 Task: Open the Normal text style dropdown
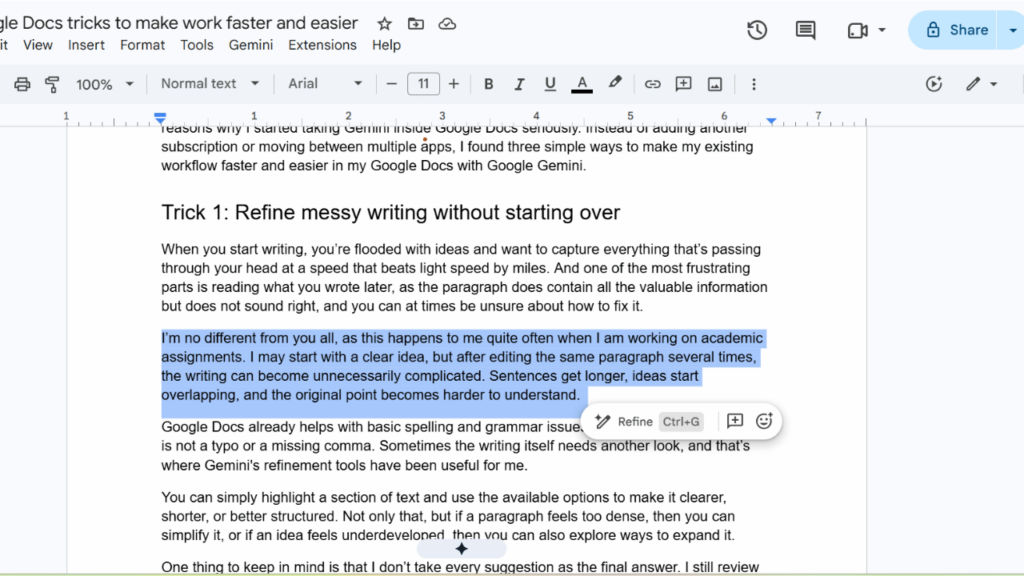[x=210, y=84]
